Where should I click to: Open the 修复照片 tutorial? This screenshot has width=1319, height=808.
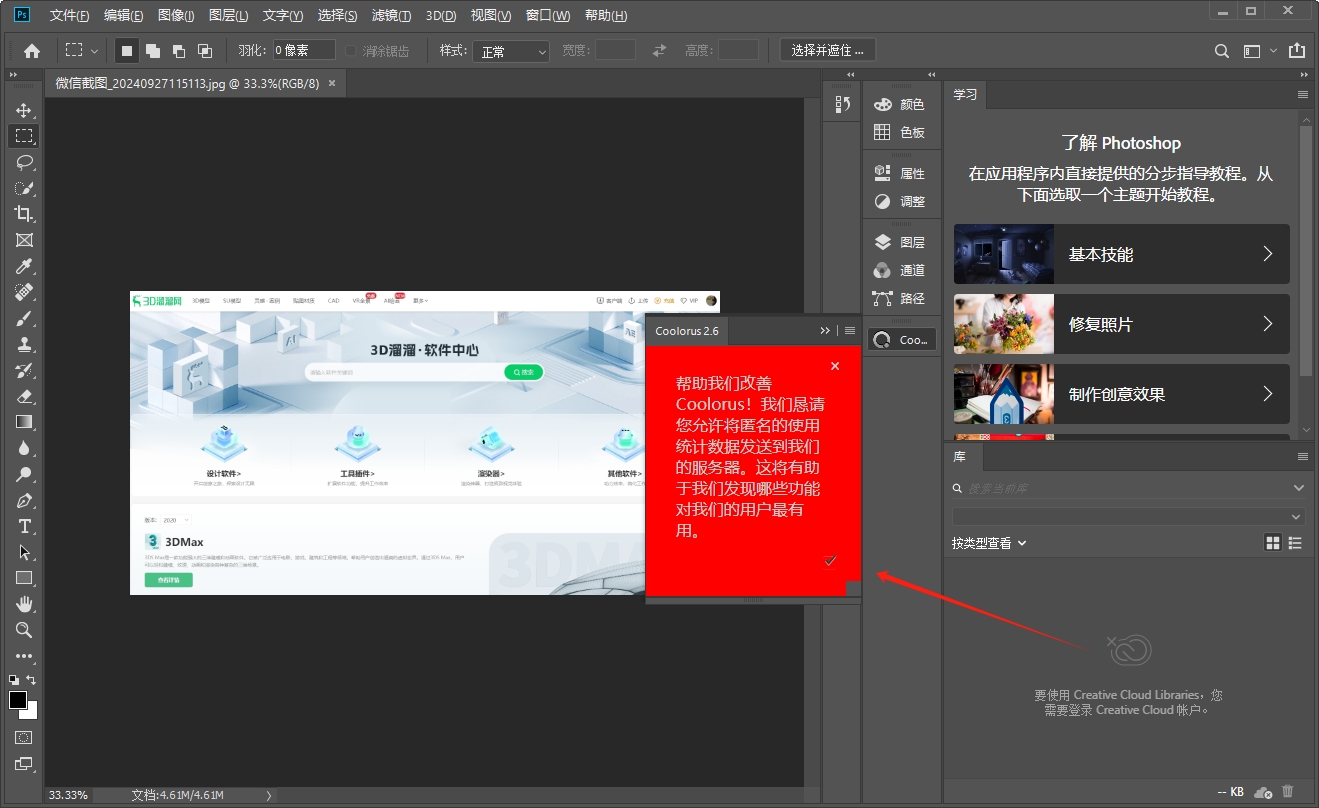(x=1121, y=324)
